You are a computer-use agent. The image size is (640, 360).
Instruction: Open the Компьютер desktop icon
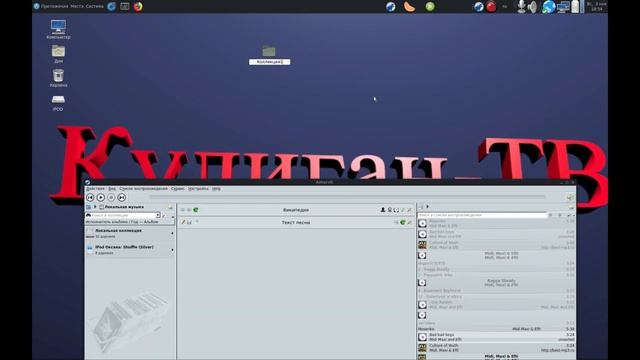(58, 29)
